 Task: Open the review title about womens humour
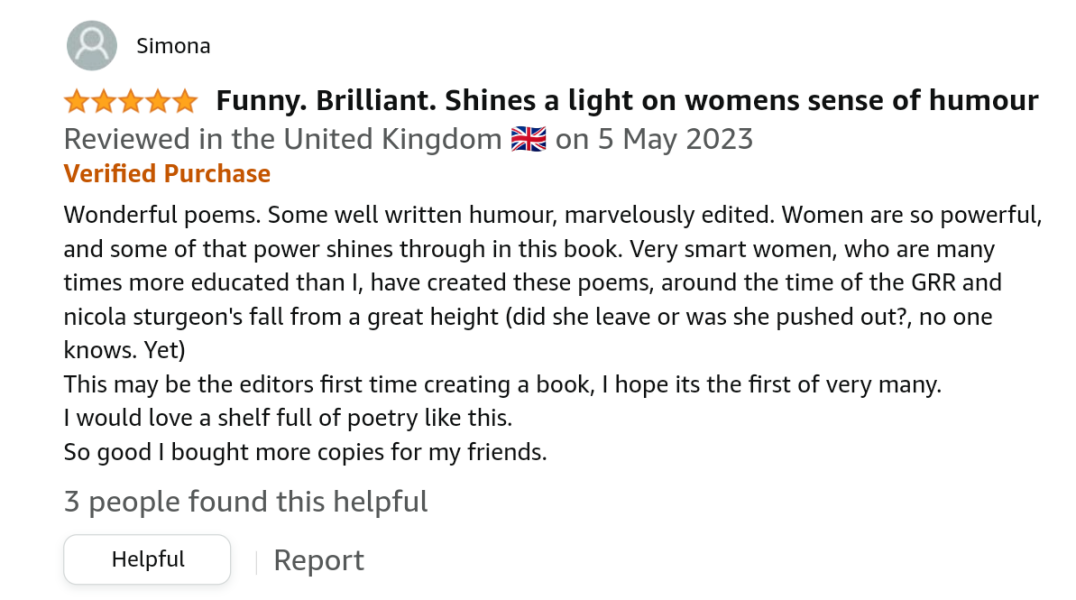click(x=627, y=100)
